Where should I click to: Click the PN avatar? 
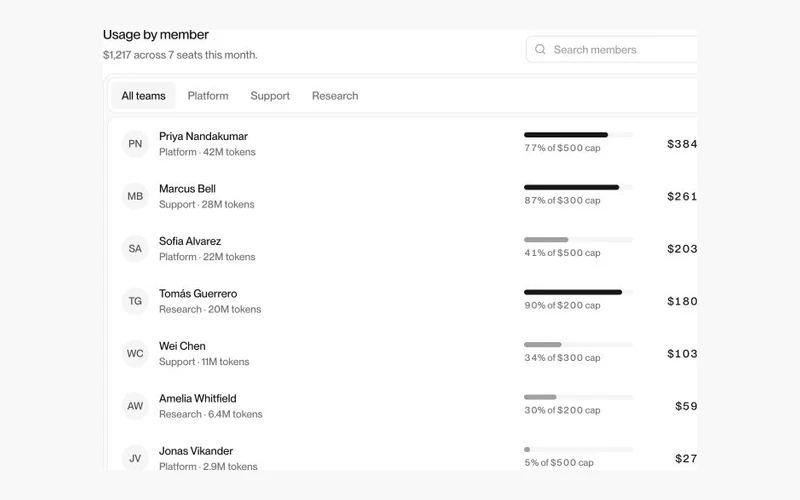pyautogui.click(x=135, y=144)
